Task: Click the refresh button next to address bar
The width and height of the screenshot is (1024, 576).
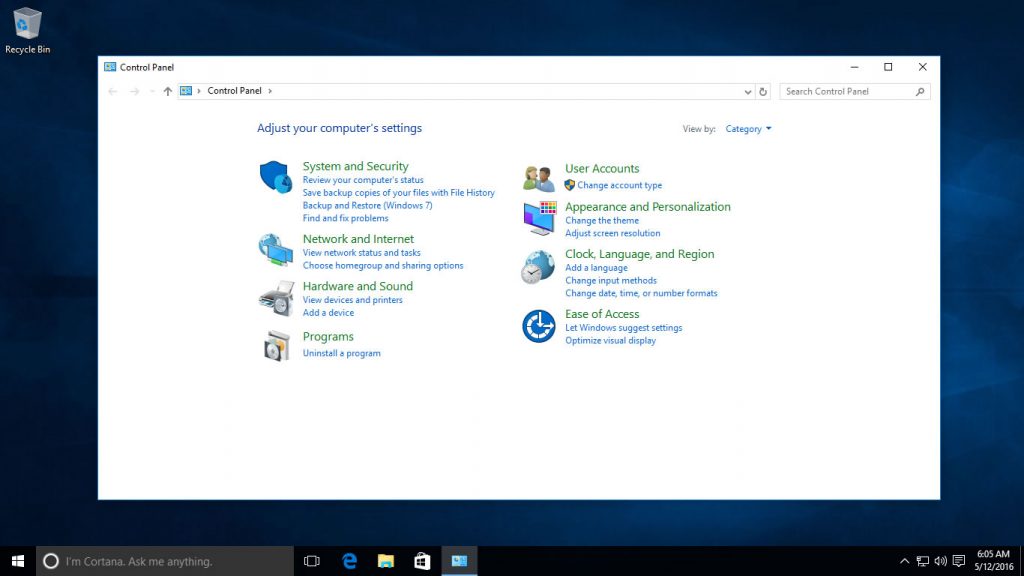Action: click(x=763, y=91)
